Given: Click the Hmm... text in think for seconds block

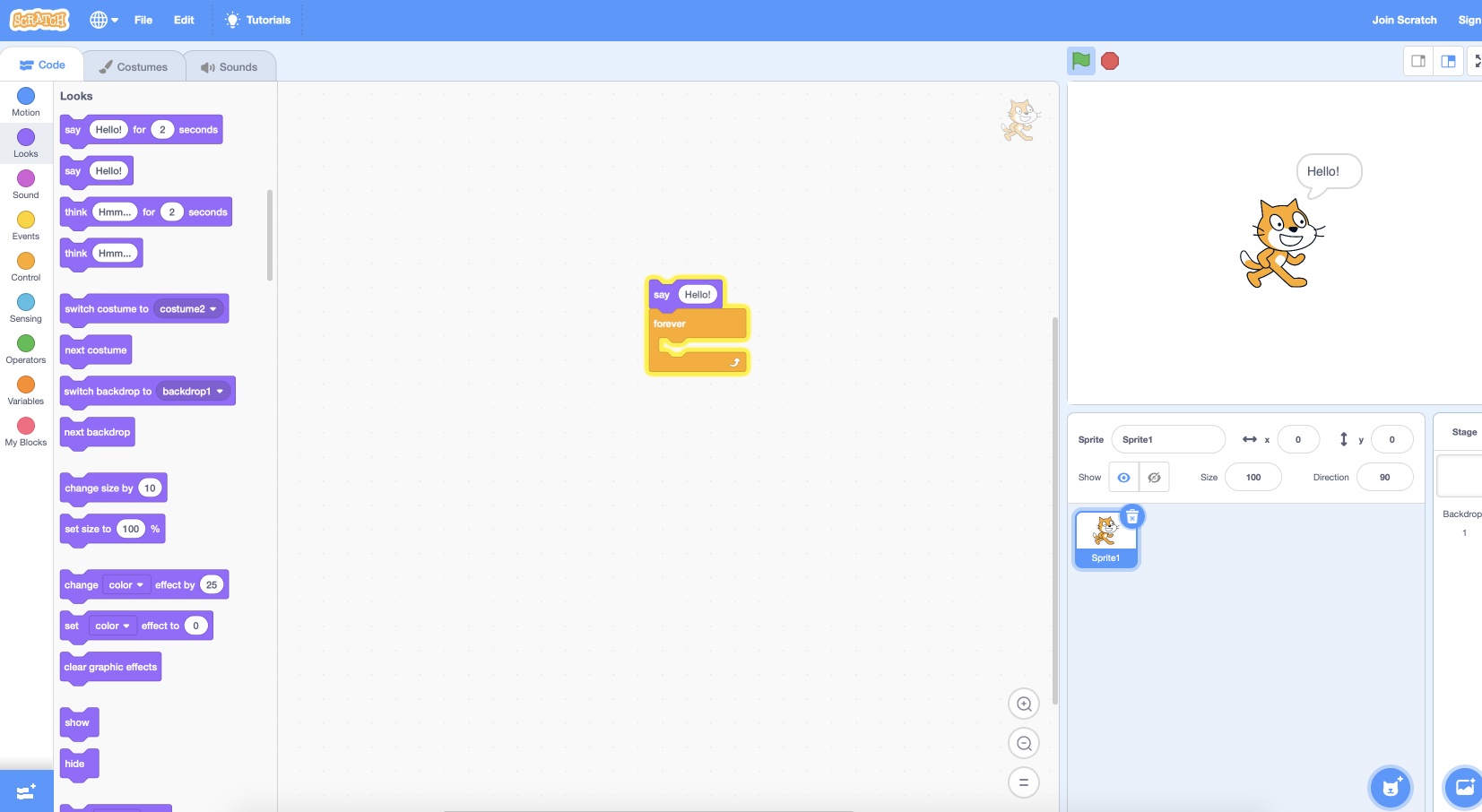Looking at the screenshot, I should click(x=115, y=212).
